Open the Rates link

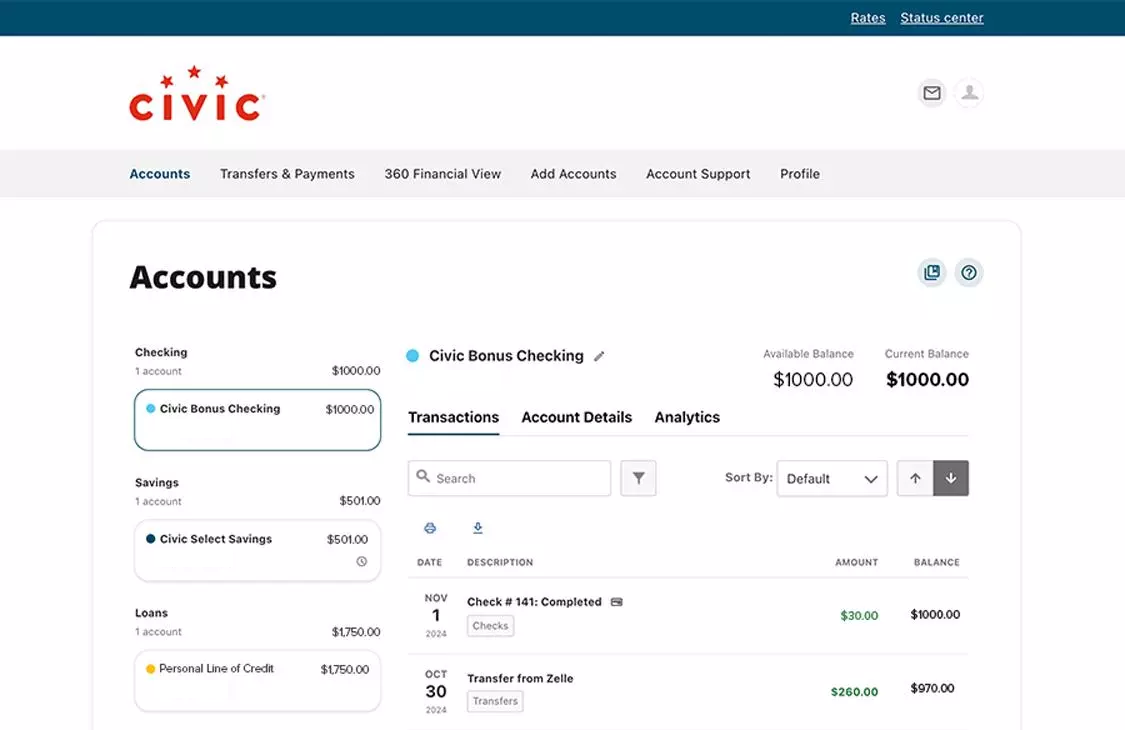coord(867,17)
